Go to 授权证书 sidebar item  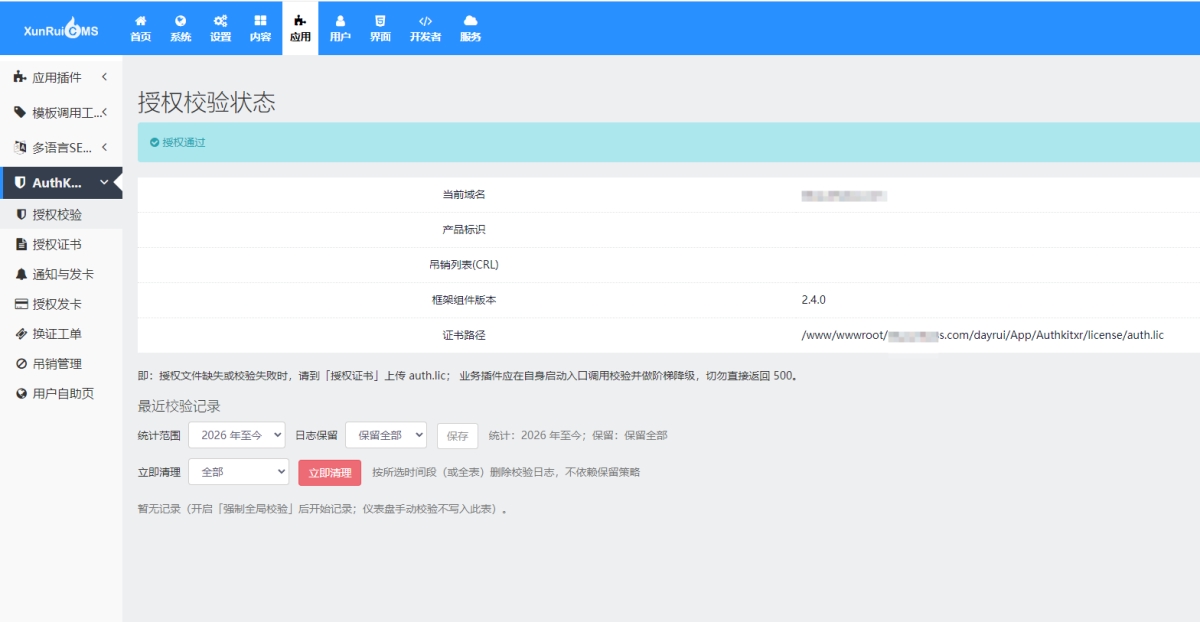(61, 244)
